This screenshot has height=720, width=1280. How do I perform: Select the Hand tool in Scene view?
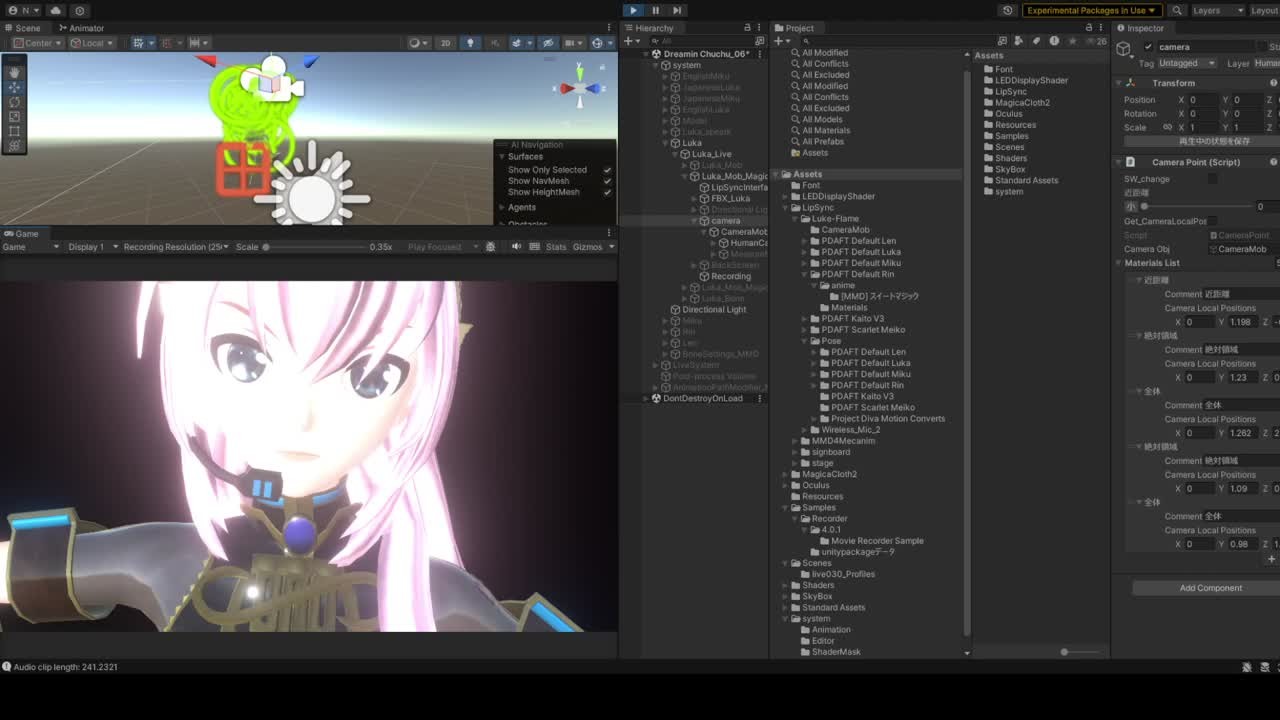click(x=14, y=72)
